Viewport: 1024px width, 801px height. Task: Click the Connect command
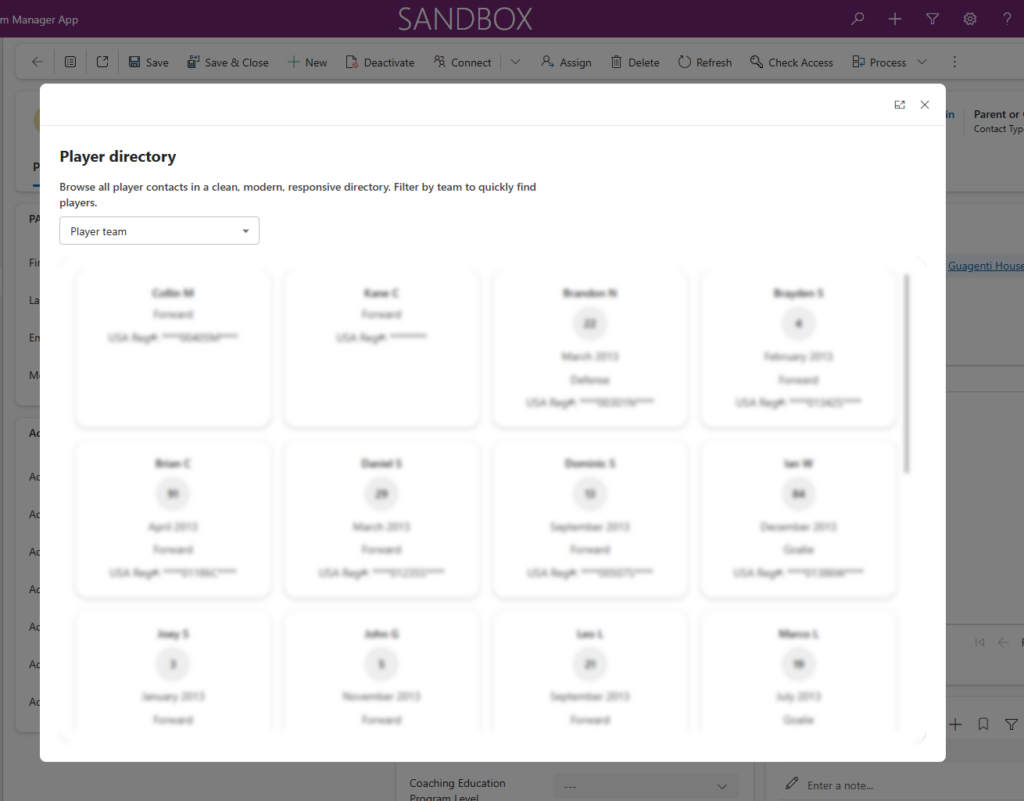pyautogui.click(x=462, y=62)
